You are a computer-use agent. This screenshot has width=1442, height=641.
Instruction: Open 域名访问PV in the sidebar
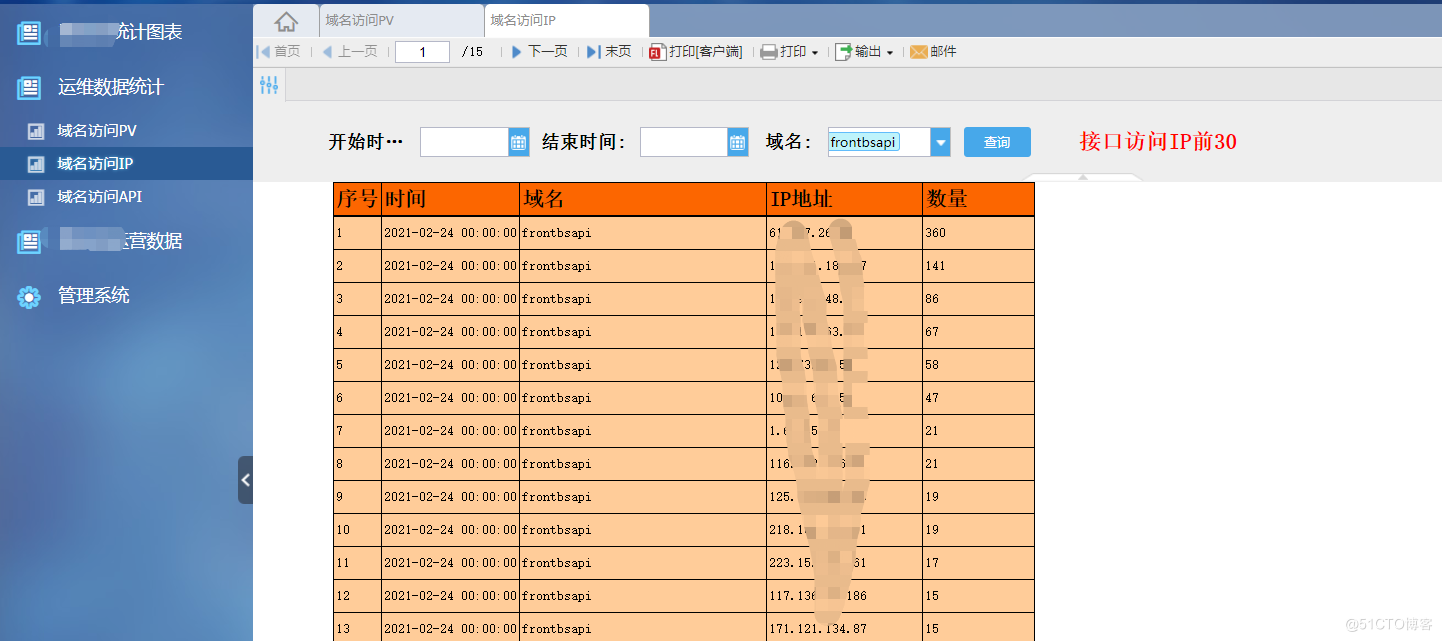[96, 130]
